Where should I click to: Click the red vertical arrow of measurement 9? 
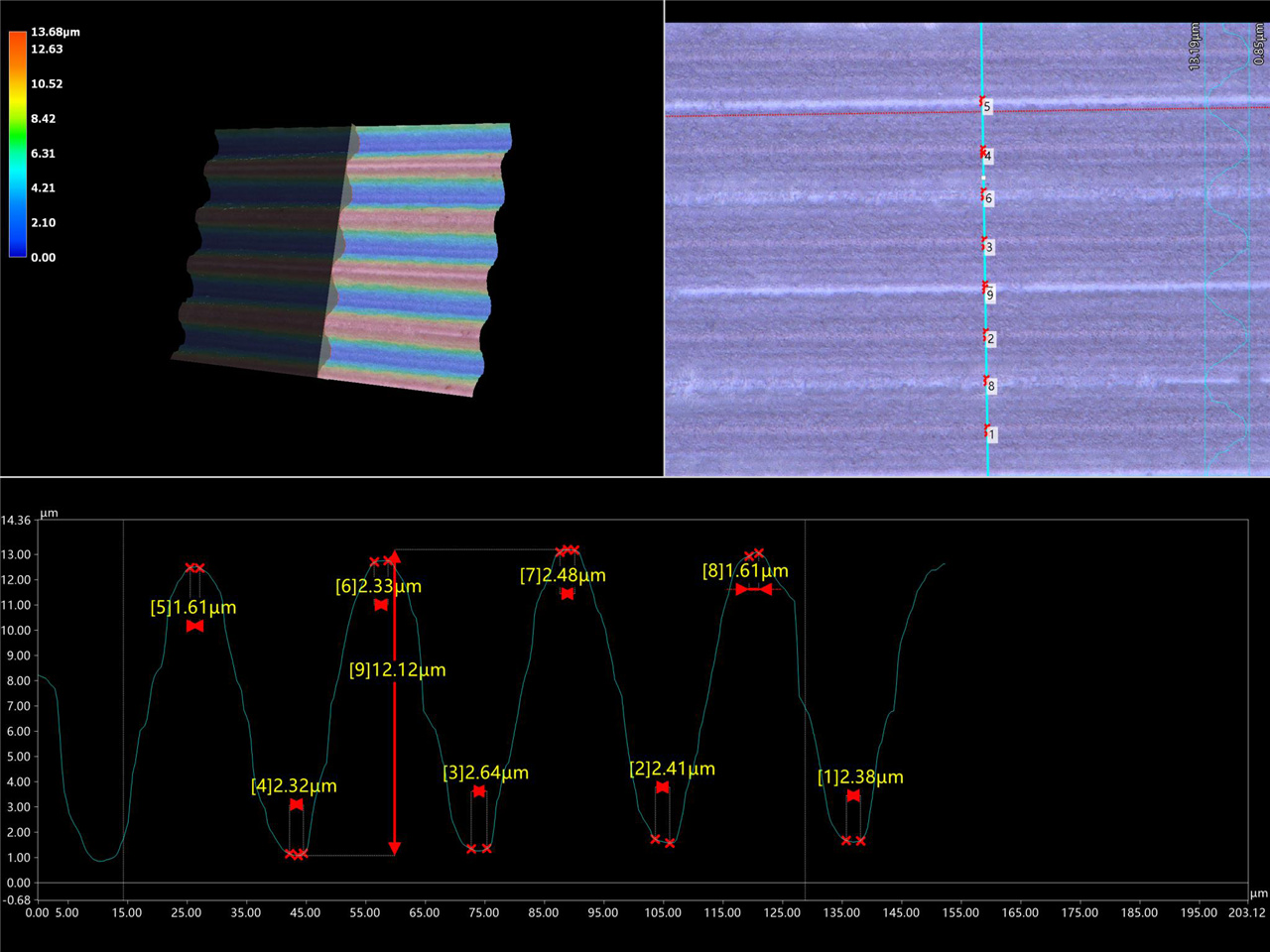(x=395, y=702)
